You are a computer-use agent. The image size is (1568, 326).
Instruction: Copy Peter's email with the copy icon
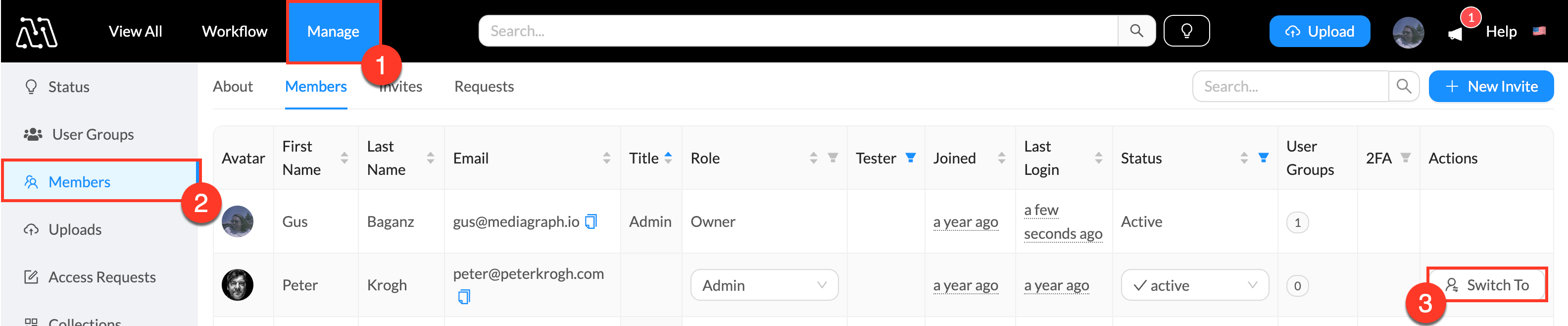[464, 297]
